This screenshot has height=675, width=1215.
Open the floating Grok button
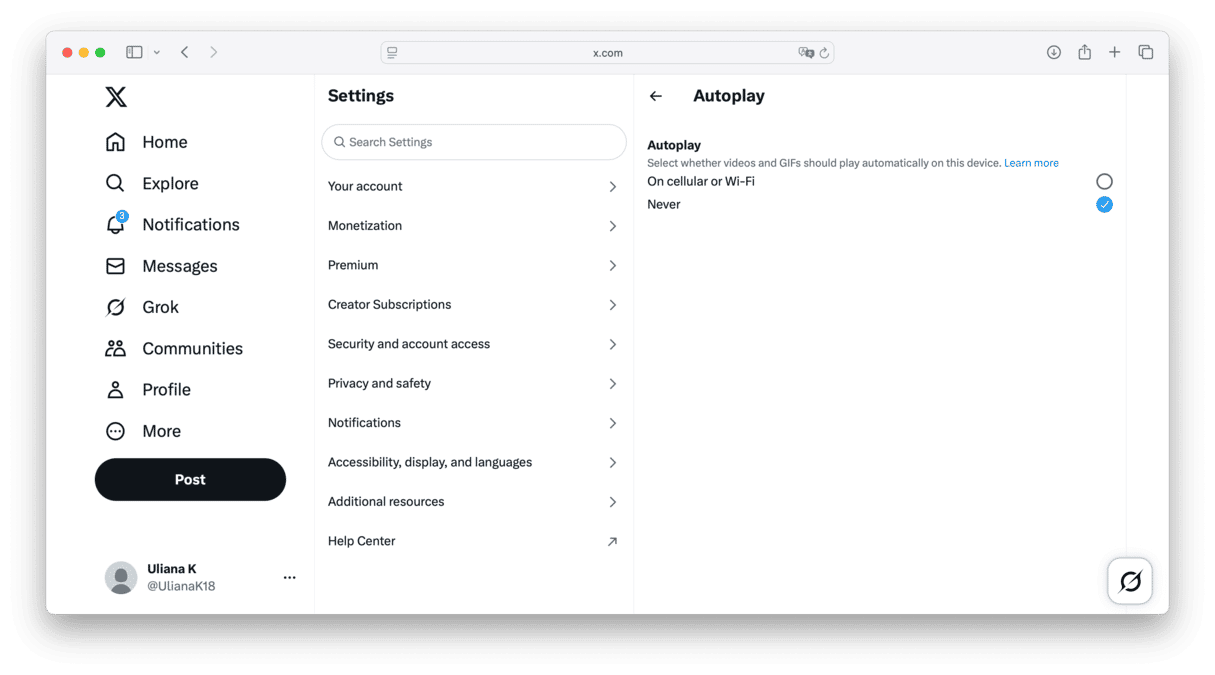(x=1130, y=581)
